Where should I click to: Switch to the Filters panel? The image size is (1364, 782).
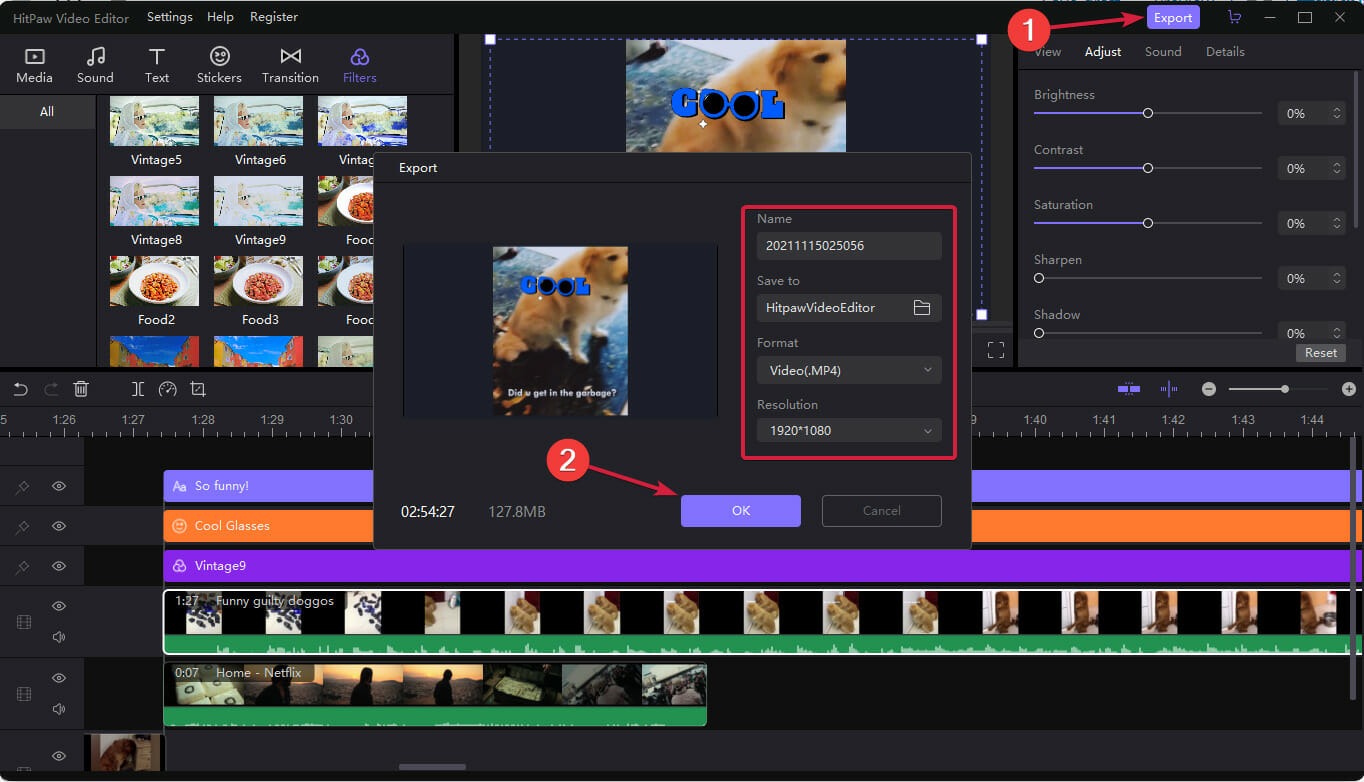(x=359, y=63)
